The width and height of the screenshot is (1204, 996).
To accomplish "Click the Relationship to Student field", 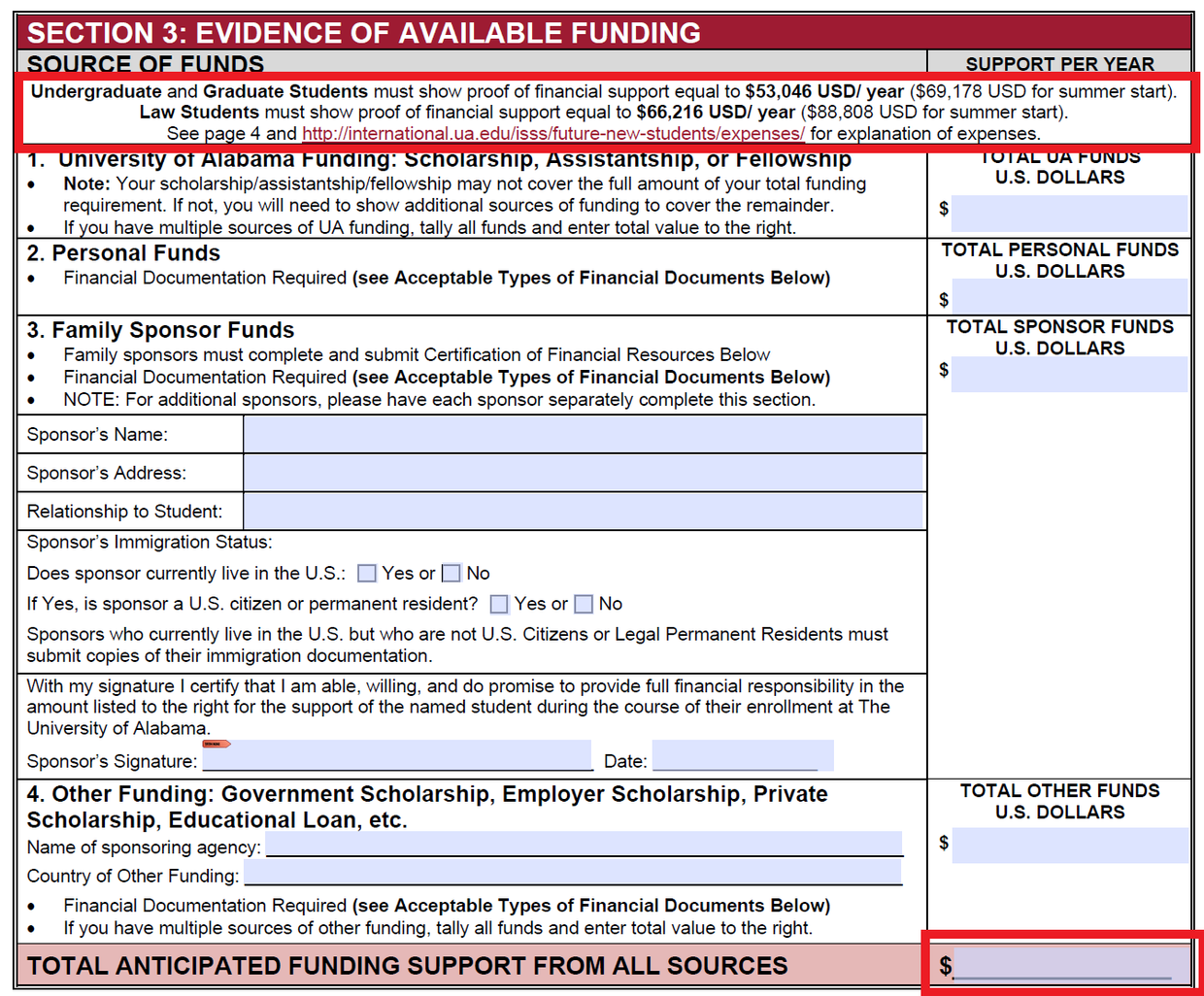I will [x=583, y=511].
